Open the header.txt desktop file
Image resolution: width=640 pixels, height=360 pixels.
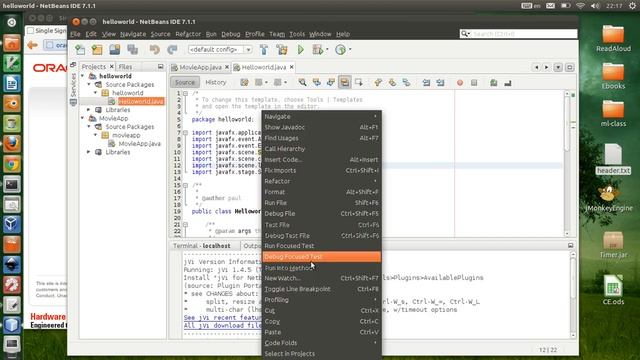click(613, 159)
